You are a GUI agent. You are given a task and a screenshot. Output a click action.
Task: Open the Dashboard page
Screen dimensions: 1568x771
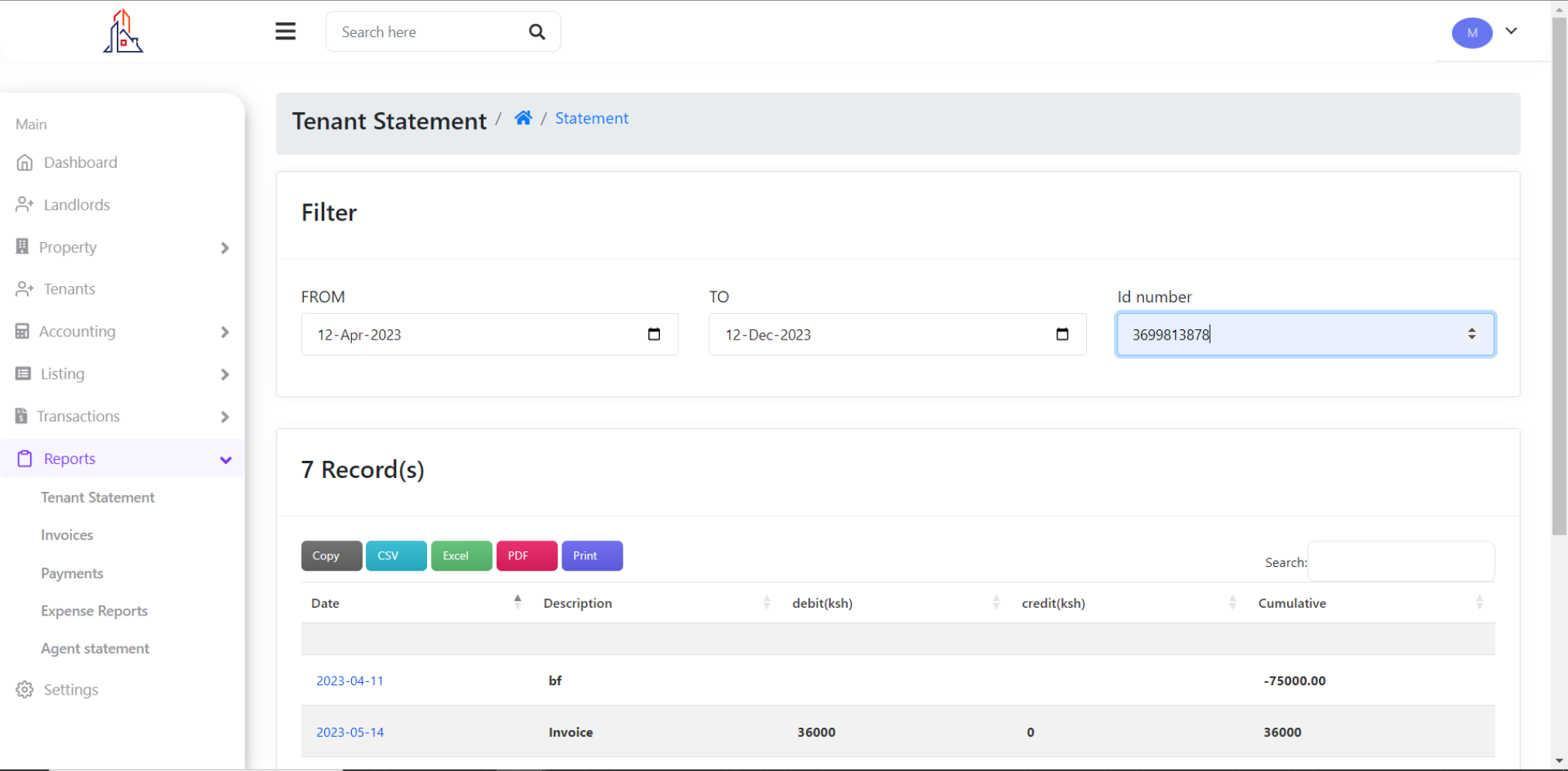point(80,162)
